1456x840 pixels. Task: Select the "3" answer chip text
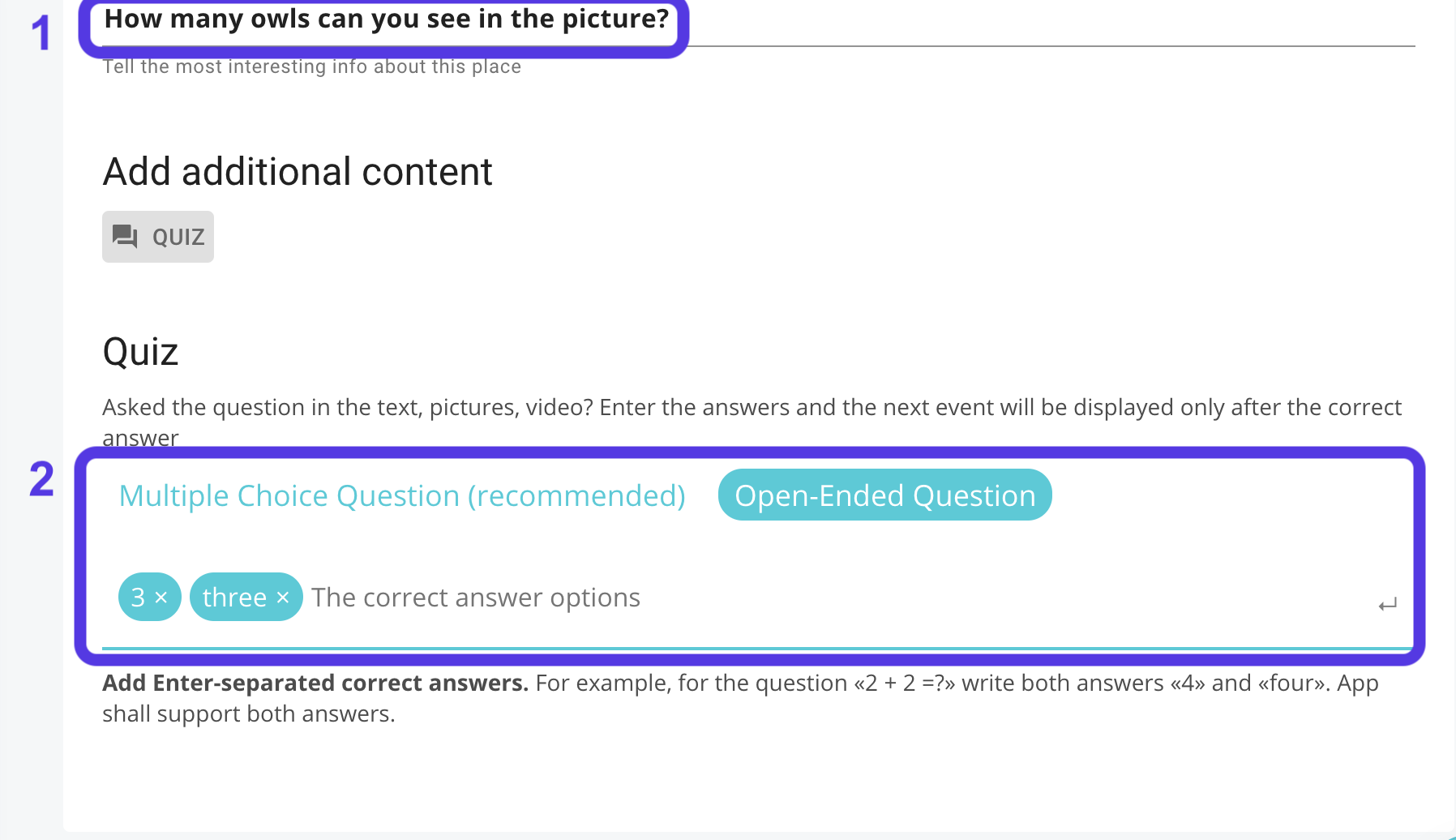(x=138, y=598)
